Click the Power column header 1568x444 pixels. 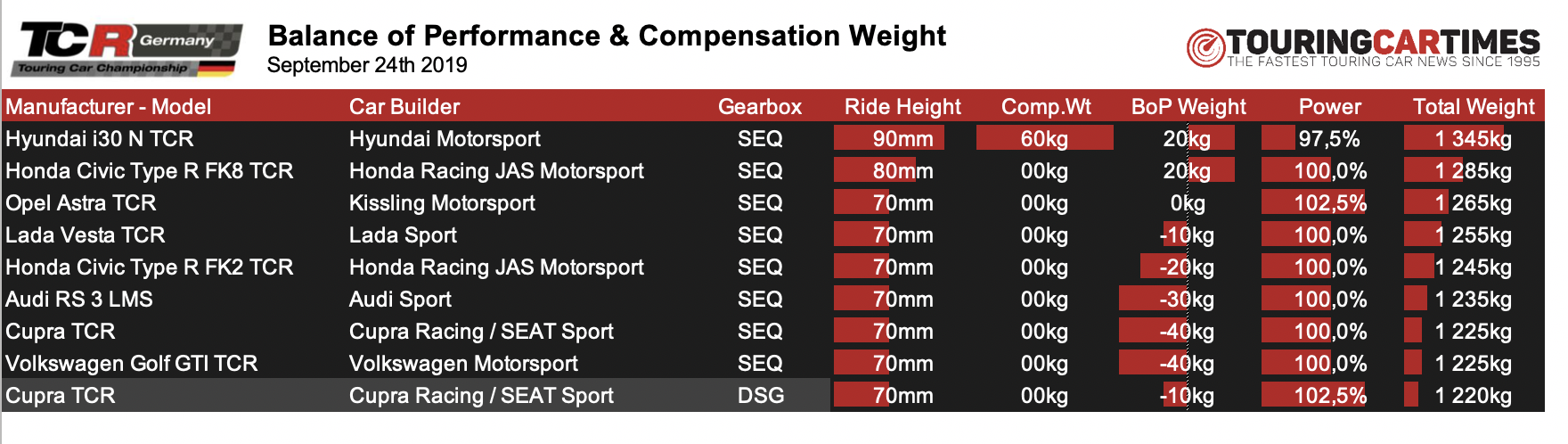(x=1330, y=107)
